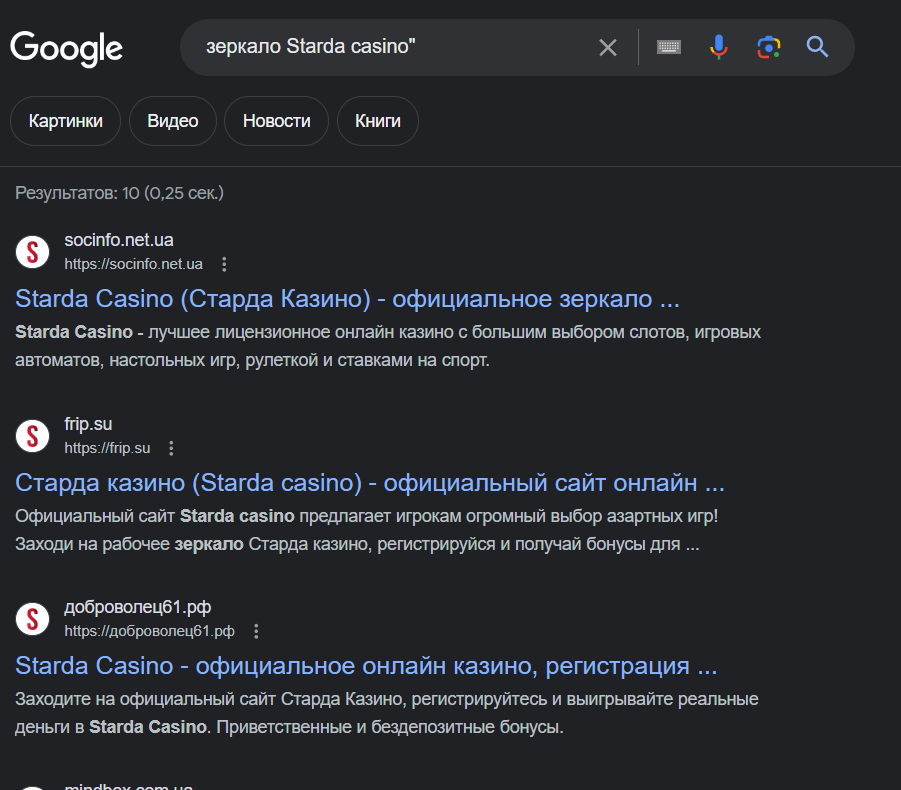Click the magnifier search button
This screenshot has width=901, height=790.
coord(817,47)
